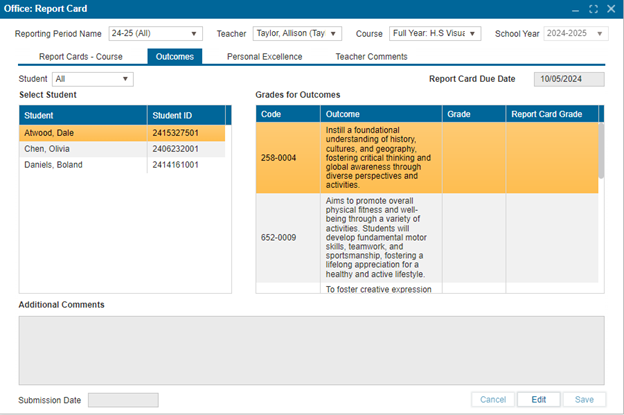Screen dimensions: 624x415
Task: Select student Chen, Olivia
Action: [x=84, y=148]
